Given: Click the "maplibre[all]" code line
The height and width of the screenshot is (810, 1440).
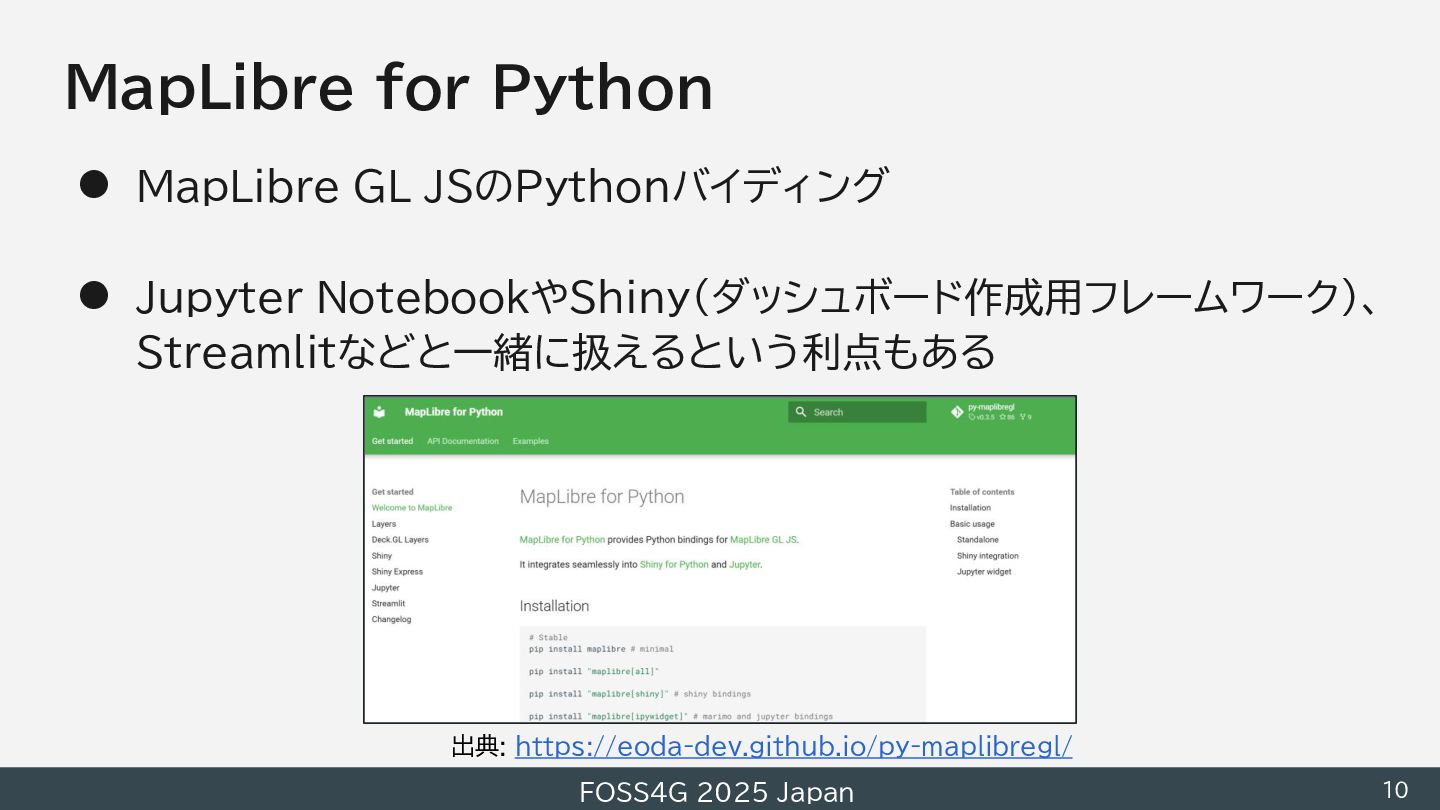Looking at the screenshot, I should coord(594,671).
